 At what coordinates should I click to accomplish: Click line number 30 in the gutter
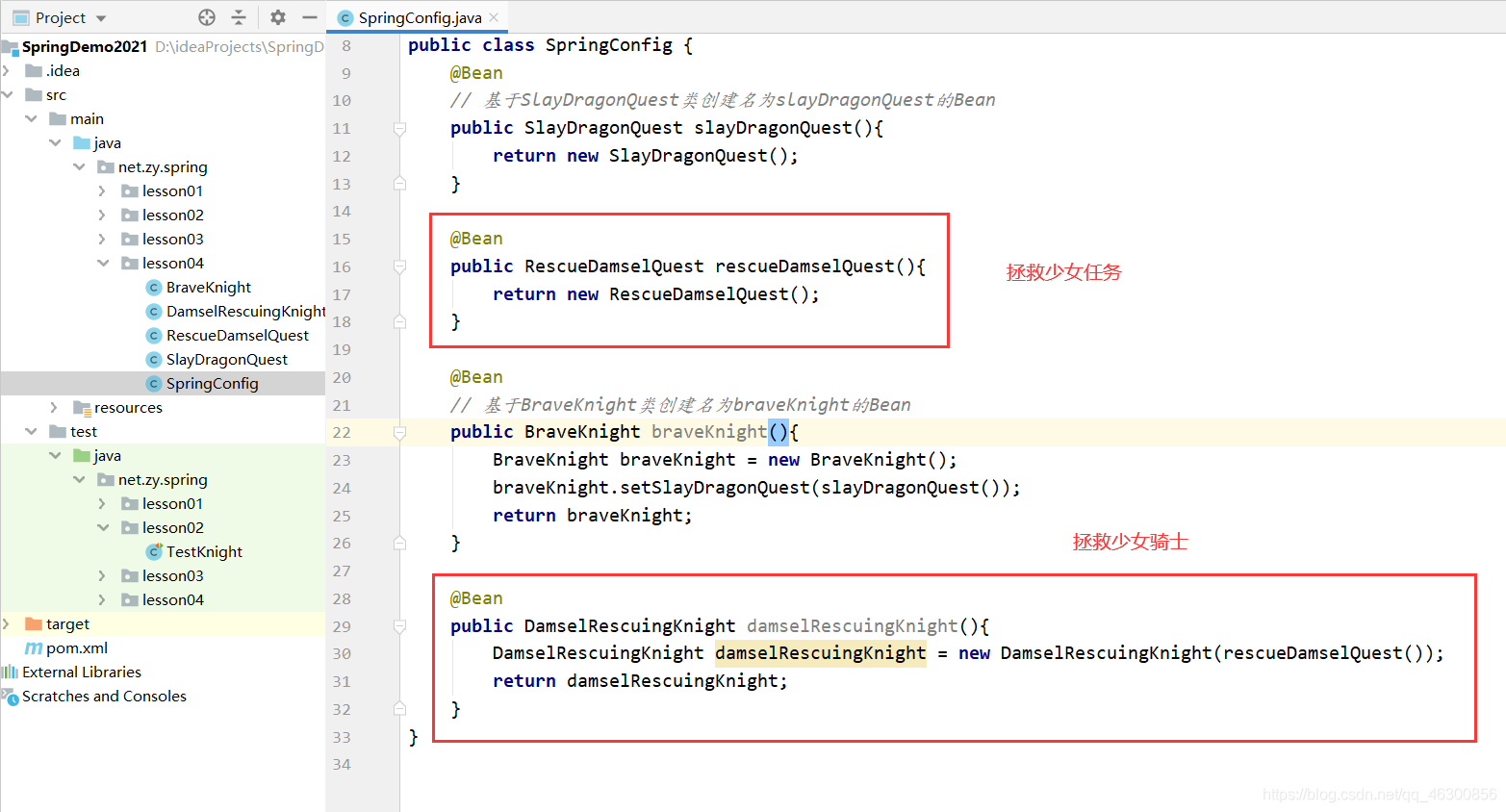point(342,653)
